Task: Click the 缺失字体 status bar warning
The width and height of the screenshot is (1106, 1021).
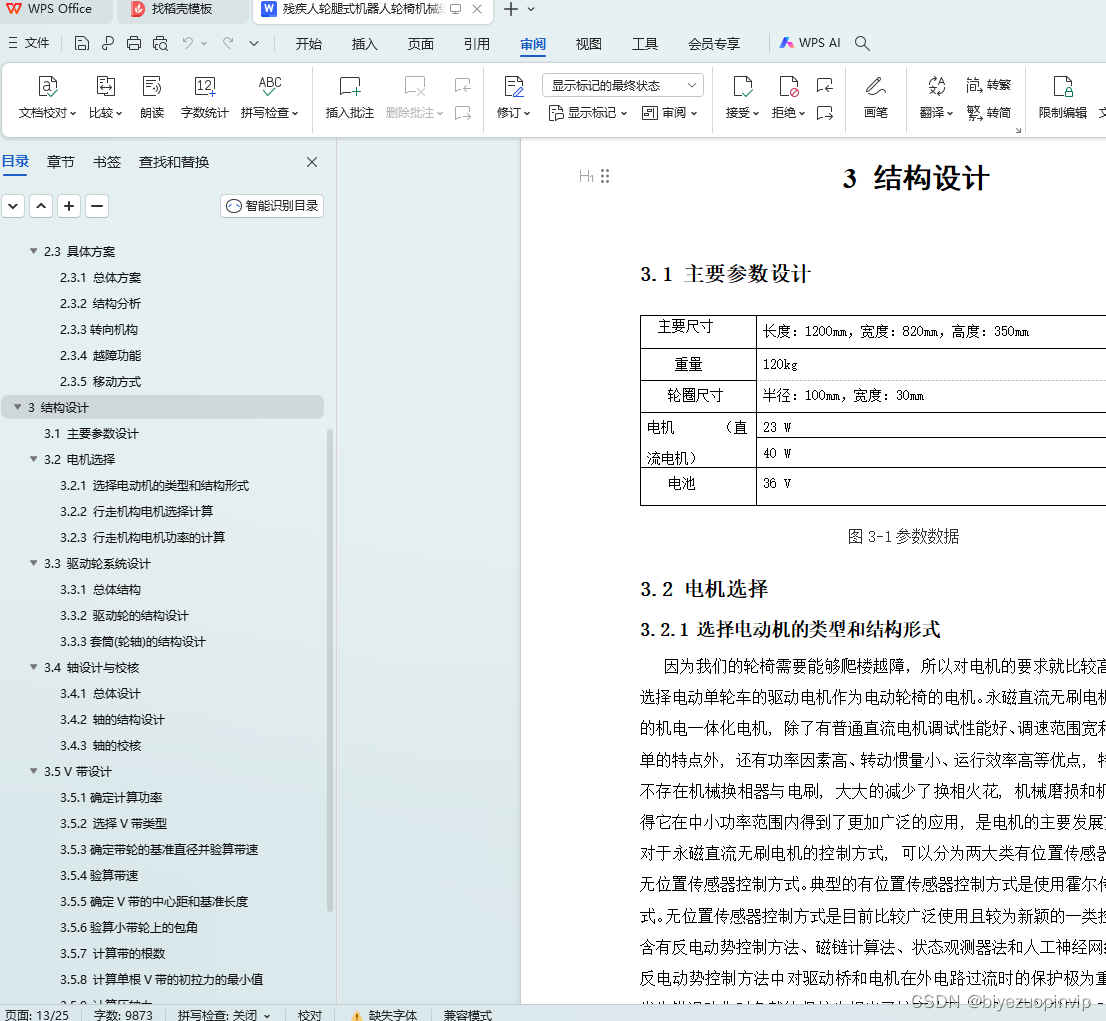Action: 384,1015
